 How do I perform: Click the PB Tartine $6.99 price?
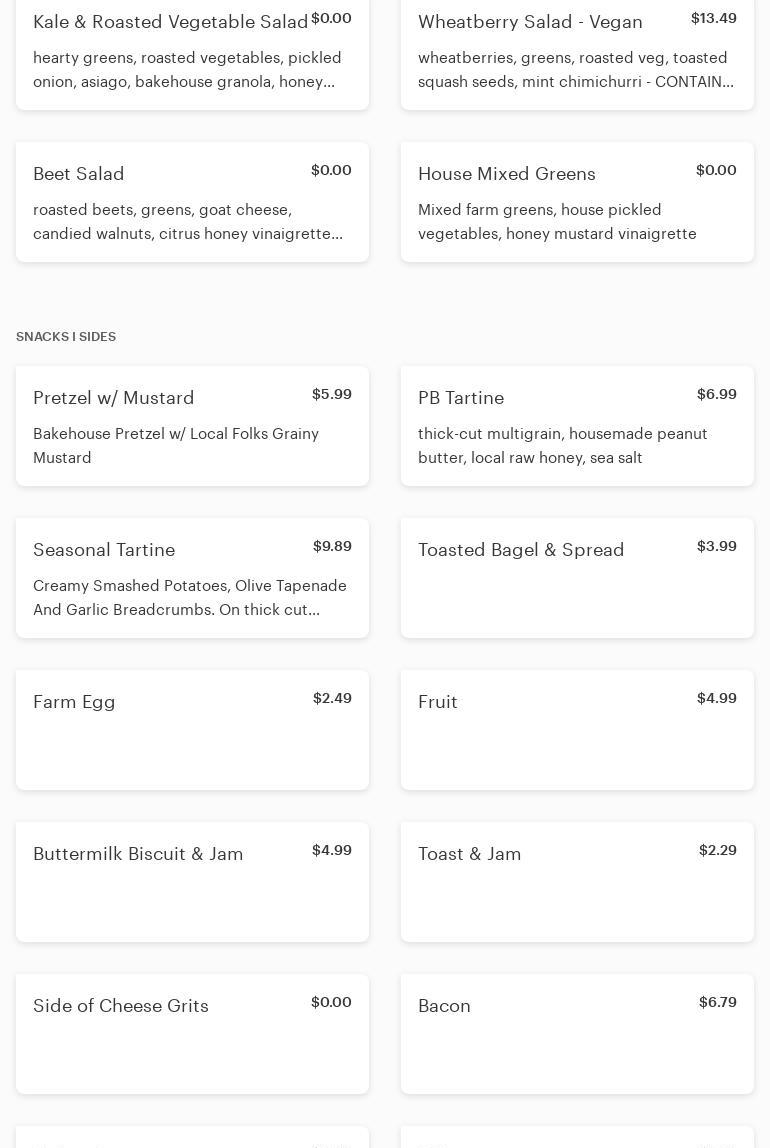(x=717, y=394)
